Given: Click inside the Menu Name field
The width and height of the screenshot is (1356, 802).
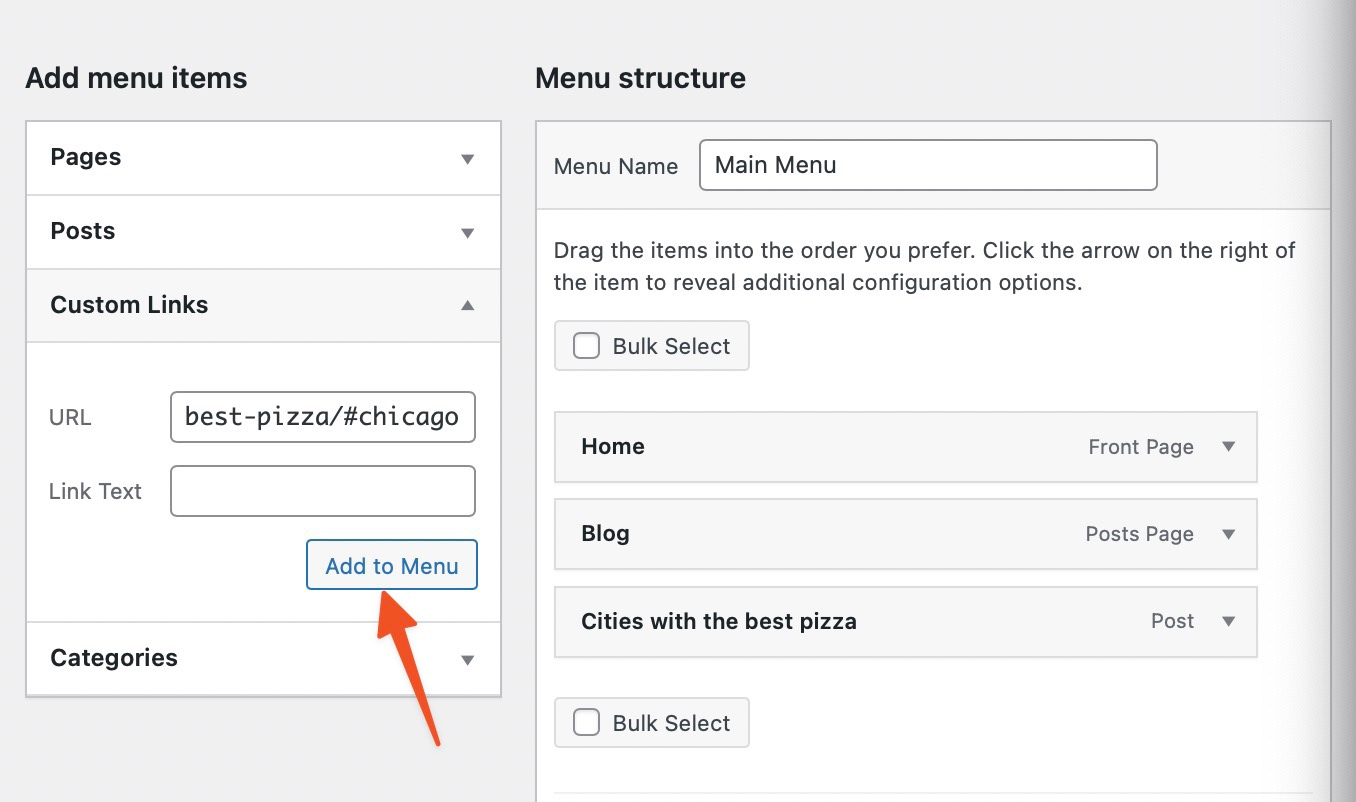Looking at the screenshot, I should (927, 164).
